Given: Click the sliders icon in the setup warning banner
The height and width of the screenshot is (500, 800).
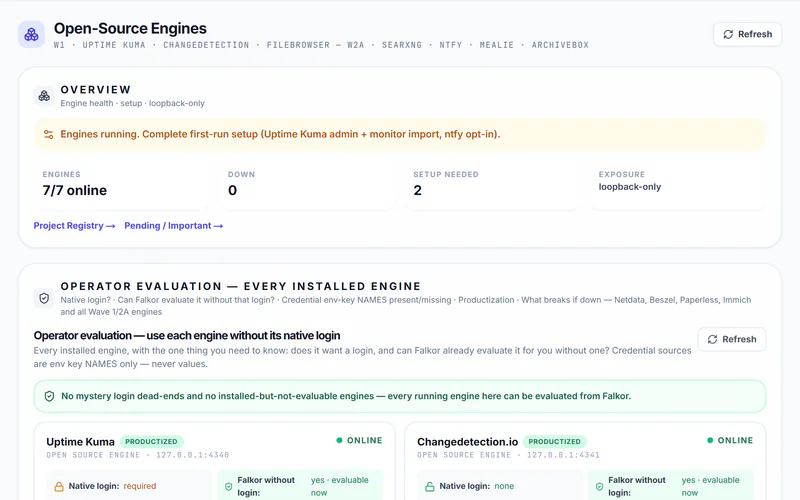Looking at the screenshot, I should pyautogui.click(x=48, y=134).
